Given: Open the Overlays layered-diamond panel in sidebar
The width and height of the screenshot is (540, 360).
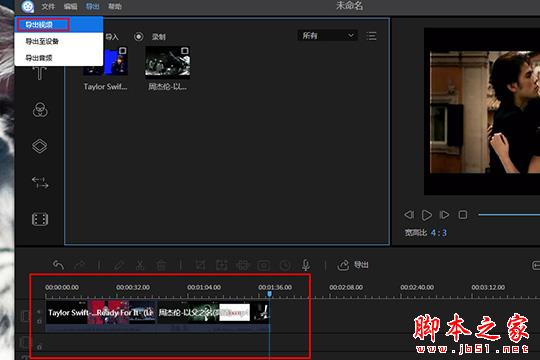Looking at the screenshot, I should coord(40,146).
